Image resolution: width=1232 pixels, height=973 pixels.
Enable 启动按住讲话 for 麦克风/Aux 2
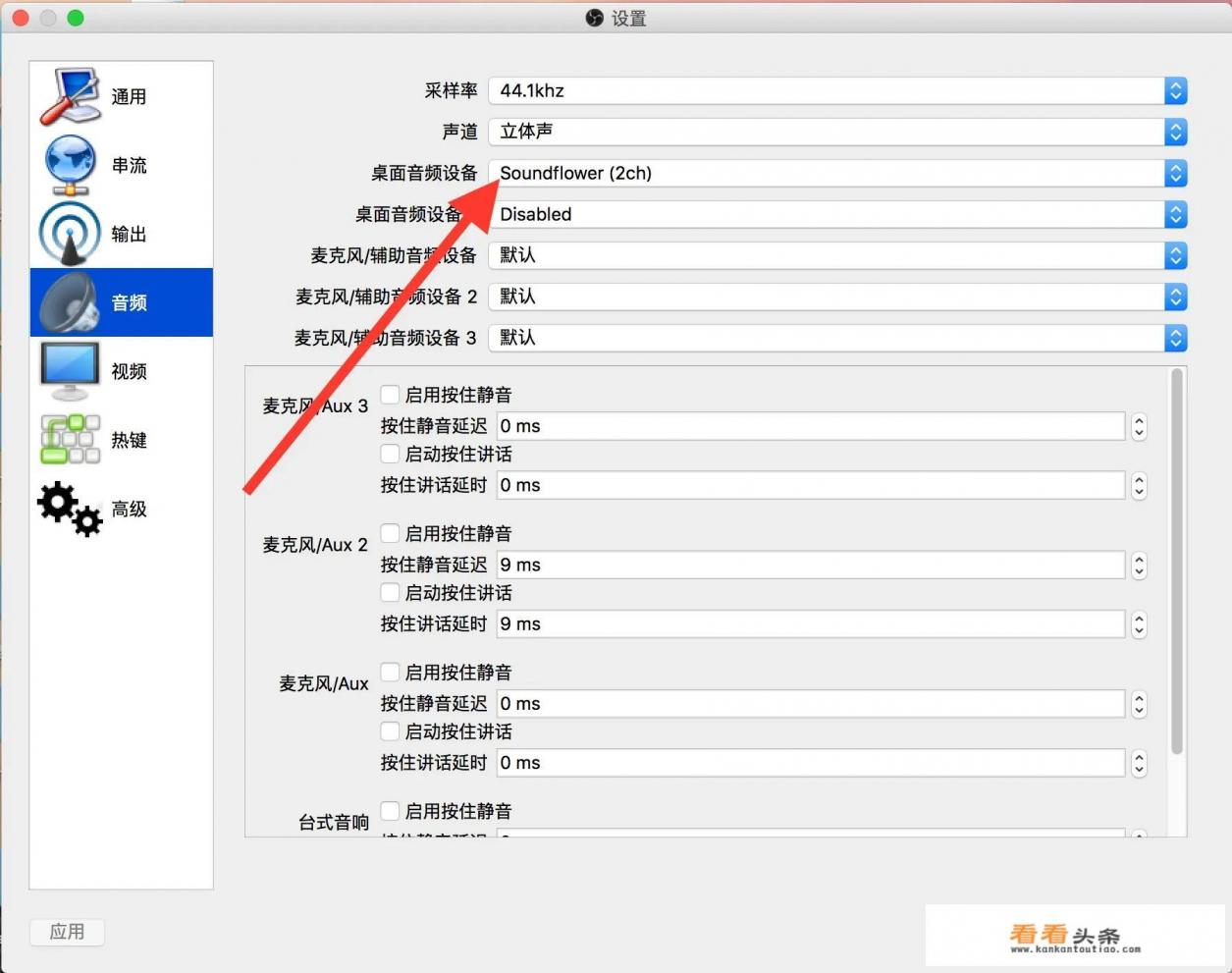click(x=390, y=593)
